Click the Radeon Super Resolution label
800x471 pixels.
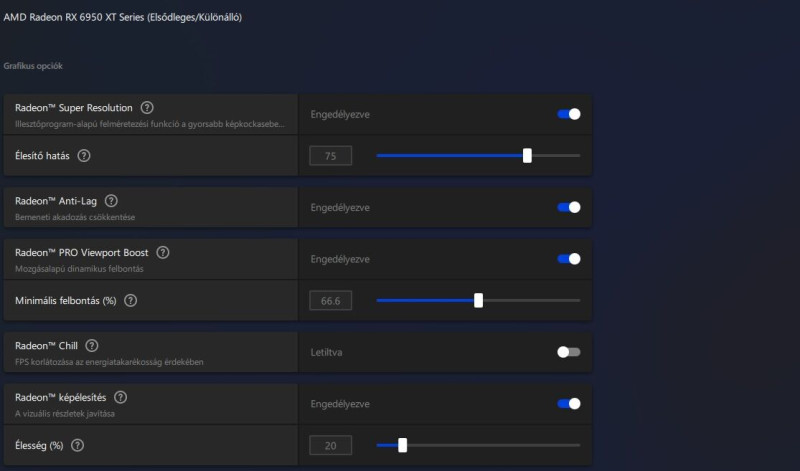[73, 108]
